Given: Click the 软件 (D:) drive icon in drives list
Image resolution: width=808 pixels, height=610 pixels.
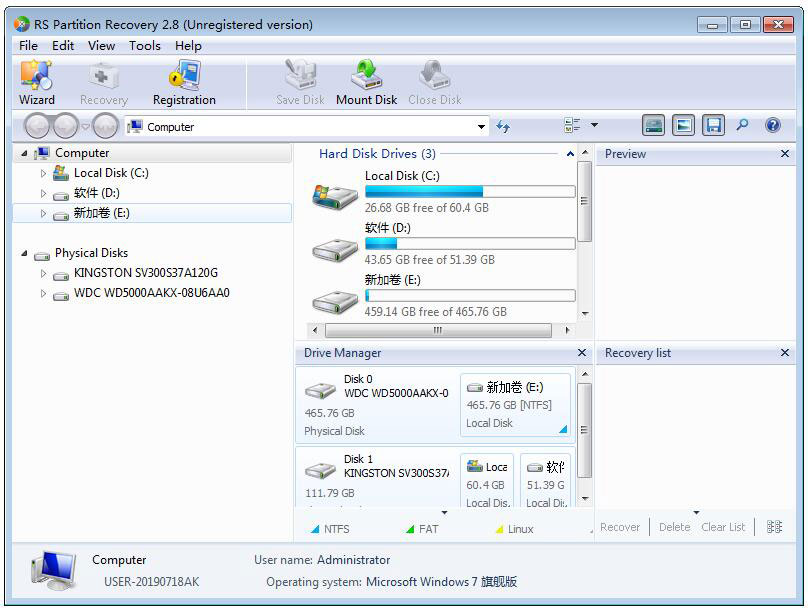Looking at the screenshot, I should click(335, 251).
